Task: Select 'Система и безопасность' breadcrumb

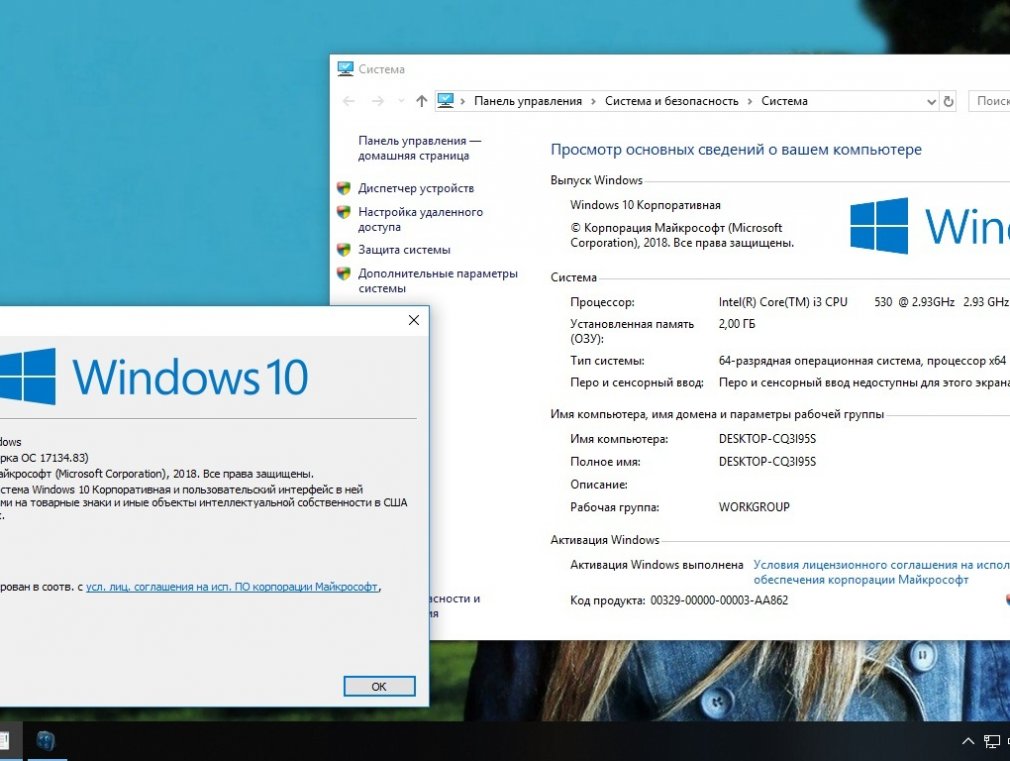Action: [671, 101]
